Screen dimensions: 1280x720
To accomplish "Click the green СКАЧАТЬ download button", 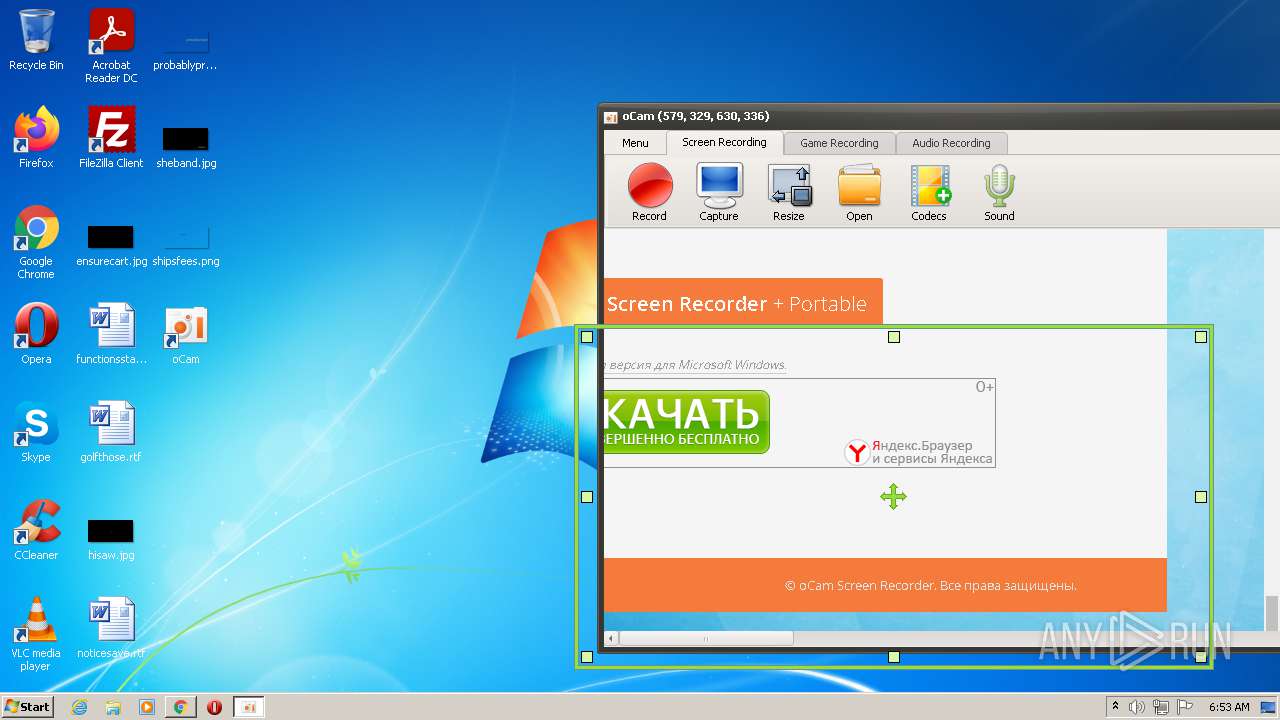I will pos(687,422).
